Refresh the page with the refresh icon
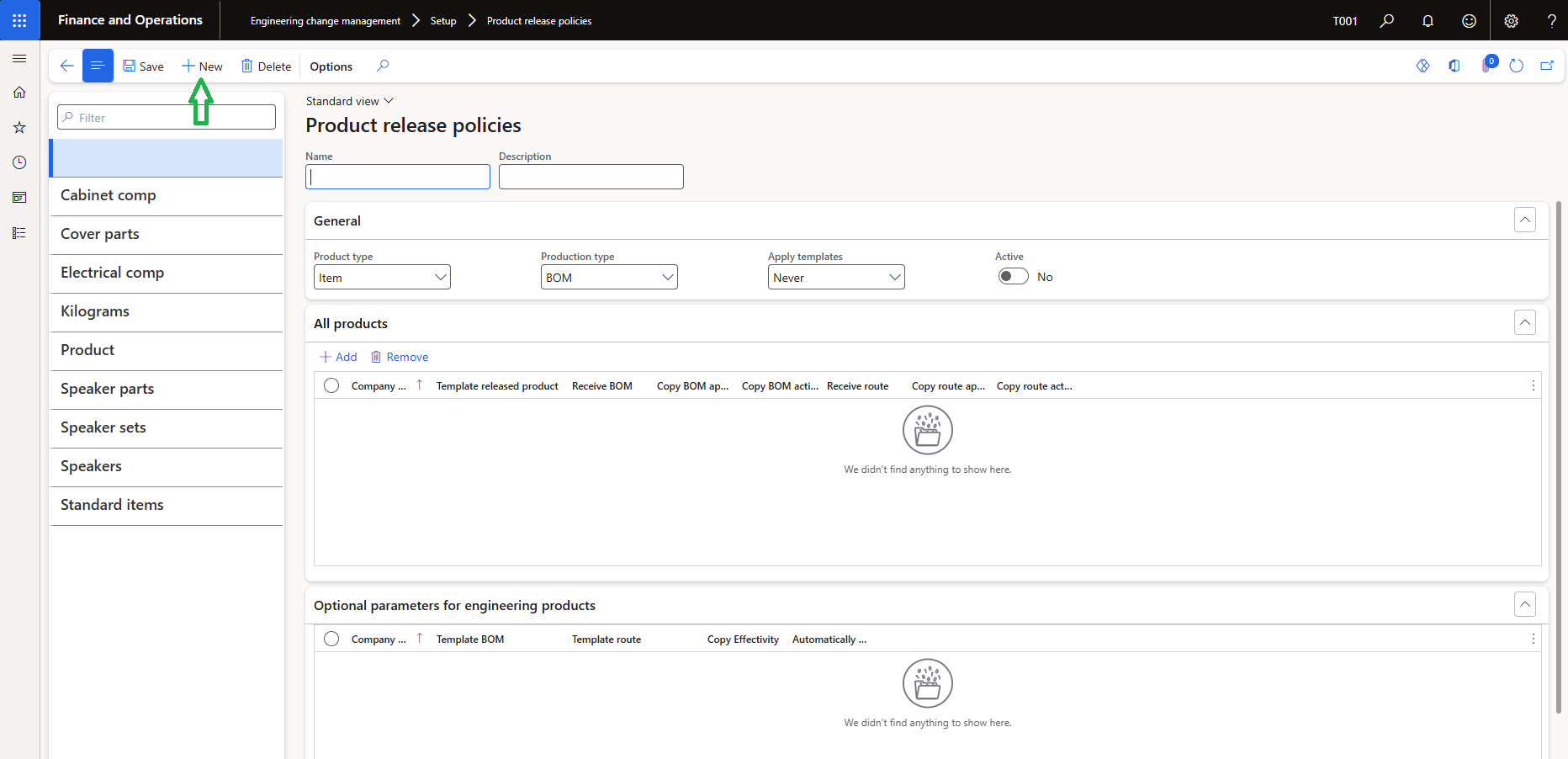Screen dimensions: 1568x759 click(x=1516, y=65)
